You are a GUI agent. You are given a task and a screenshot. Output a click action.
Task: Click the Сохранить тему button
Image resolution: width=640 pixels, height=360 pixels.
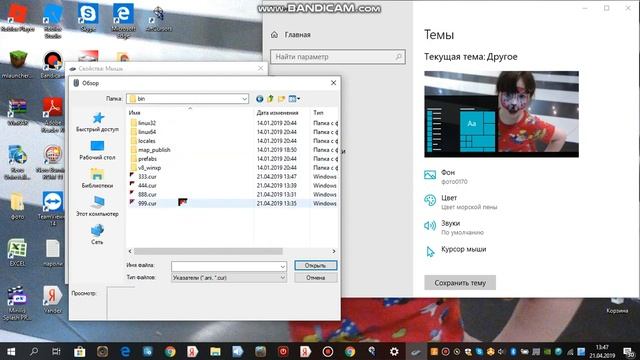tap(460, 282)
